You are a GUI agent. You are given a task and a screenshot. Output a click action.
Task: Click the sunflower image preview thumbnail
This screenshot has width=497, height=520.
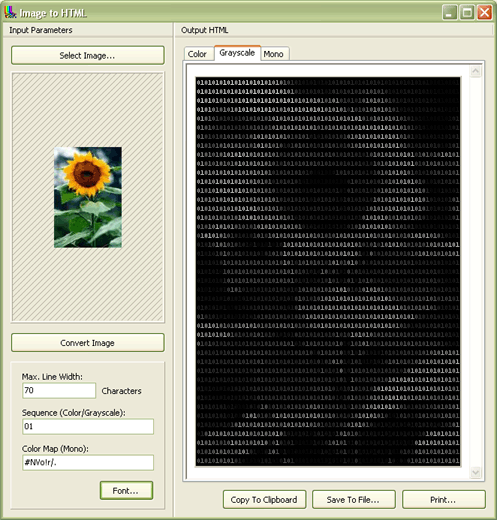click(88, 197)
